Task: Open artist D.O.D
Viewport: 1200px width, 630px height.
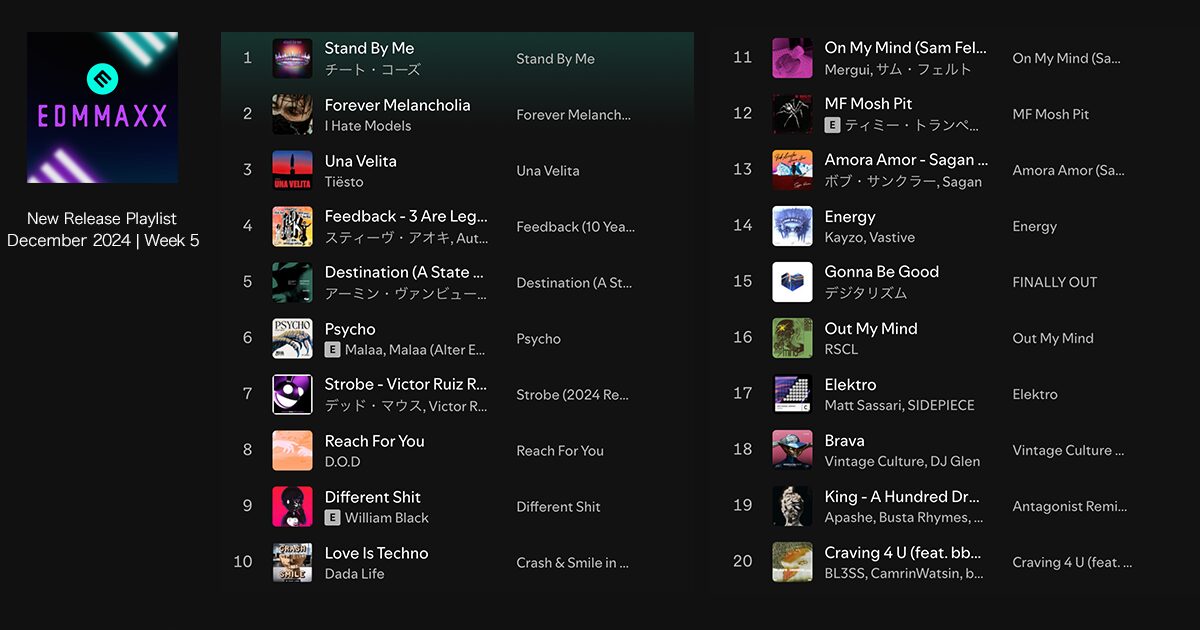Action: tap(342, 462)
